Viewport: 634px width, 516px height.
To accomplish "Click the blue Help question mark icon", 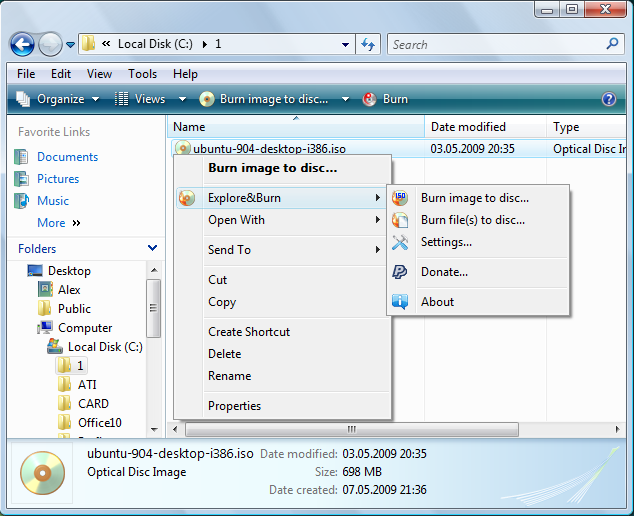I will (609, 99).
